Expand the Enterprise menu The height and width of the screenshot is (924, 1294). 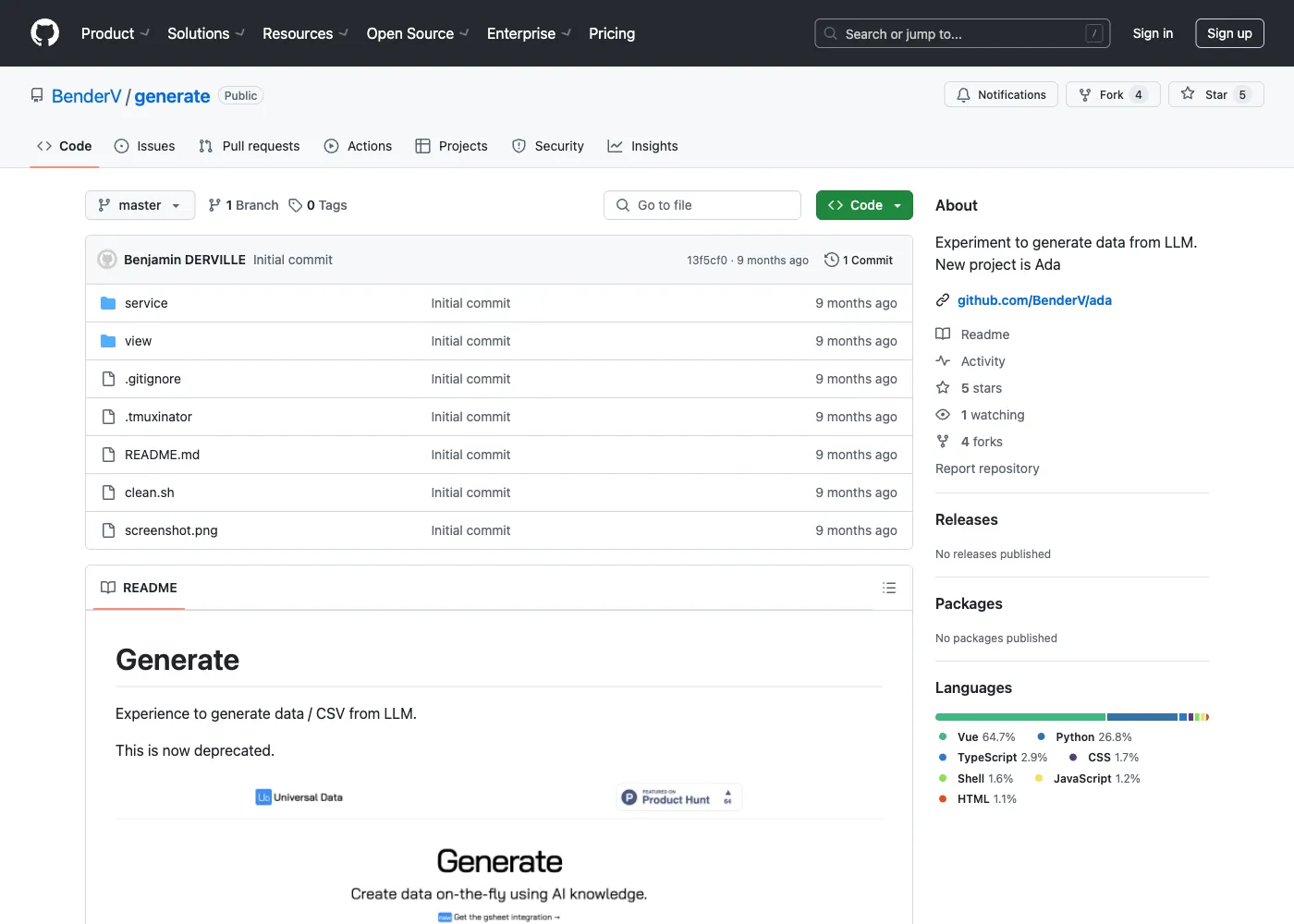coord(529,33)
